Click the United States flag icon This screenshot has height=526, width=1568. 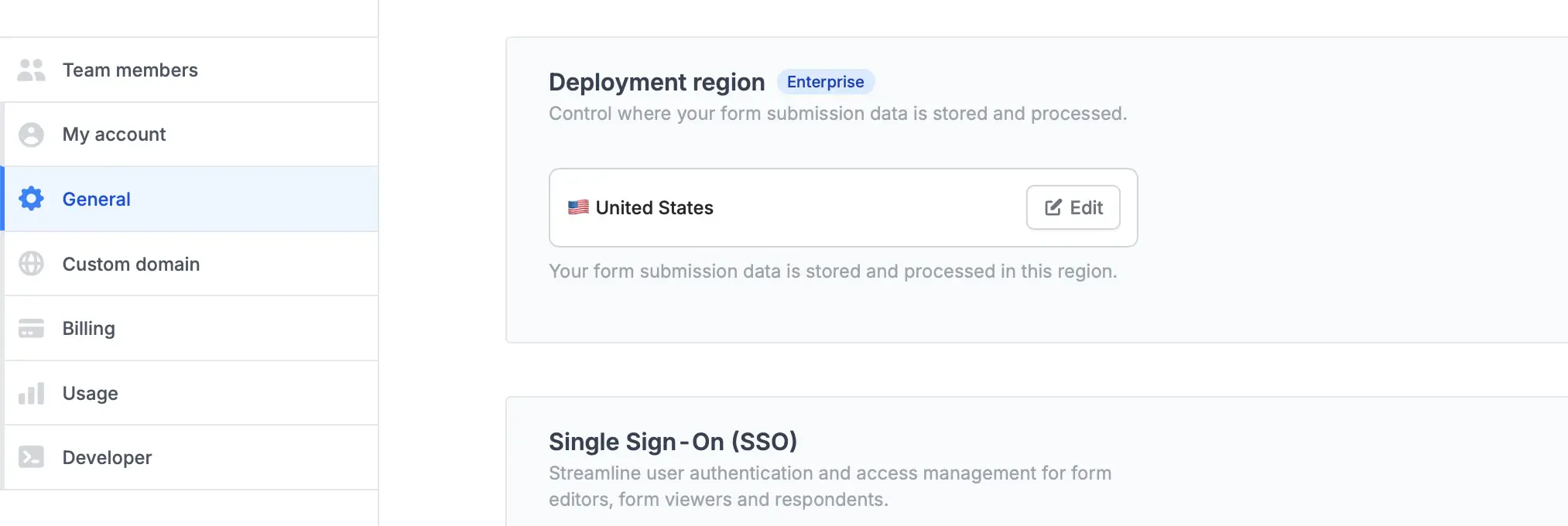(x=578, y=207)
